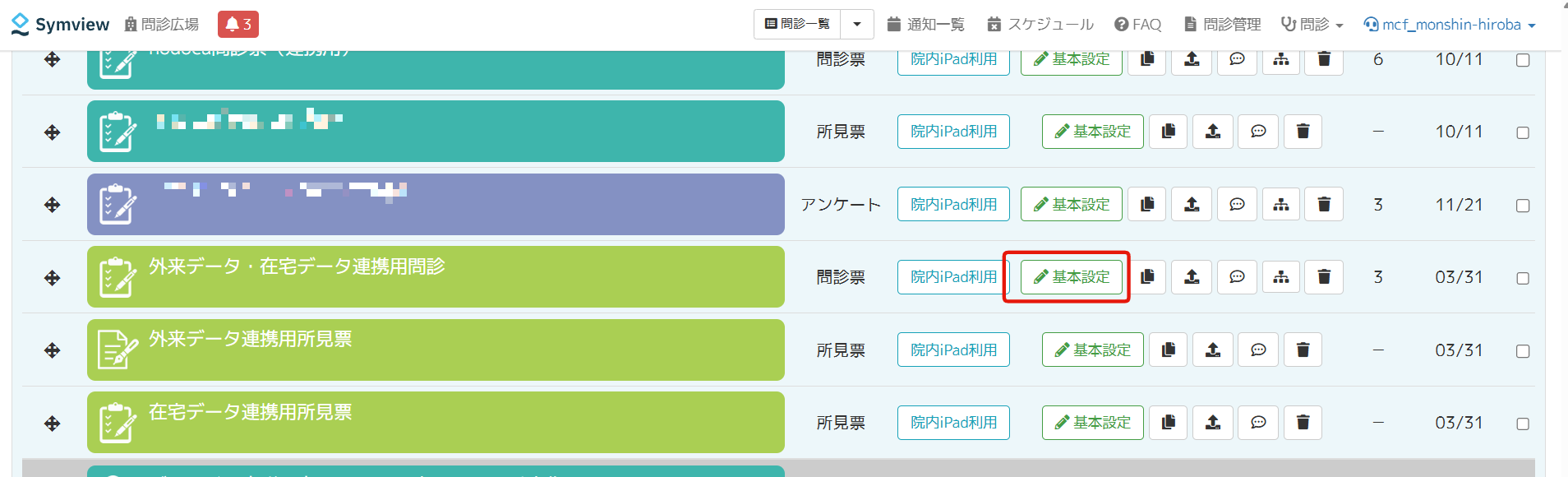Copy icon in the アンケート row
1568x477 pixels.
(x=1147, y=204)
